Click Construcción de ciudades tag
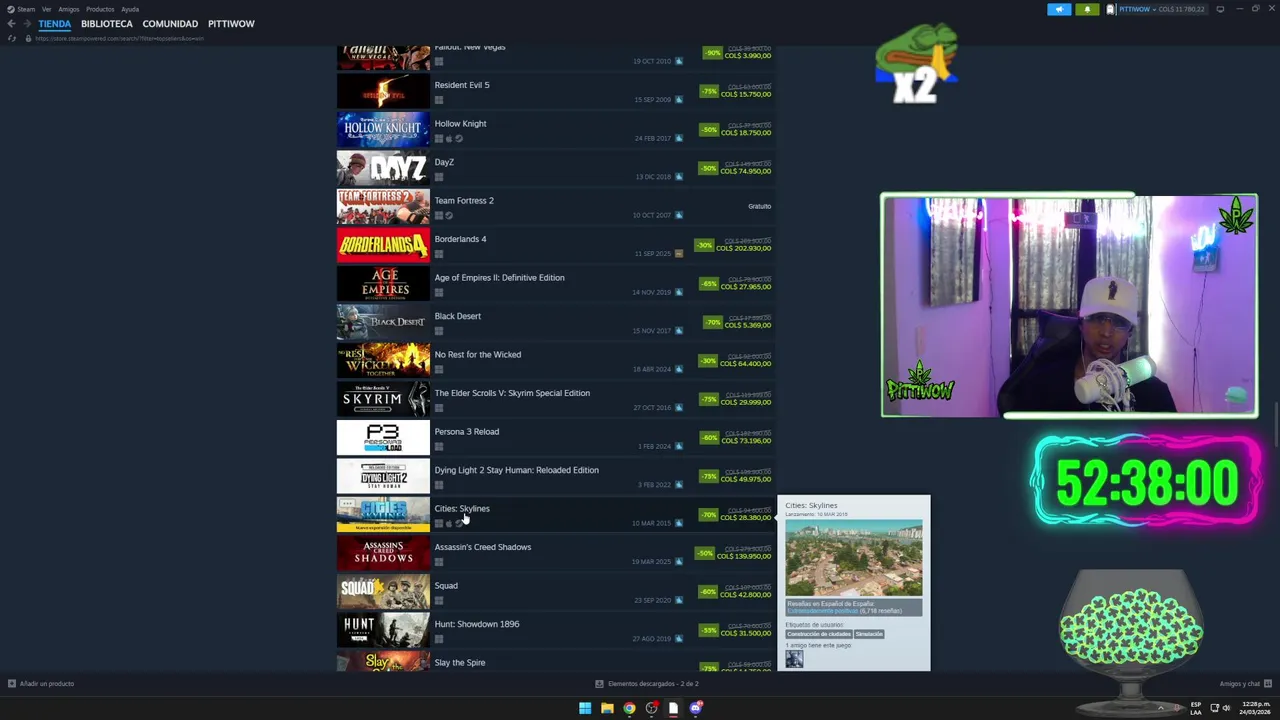The image size is (1280, 720). click(x=819, y=634)
